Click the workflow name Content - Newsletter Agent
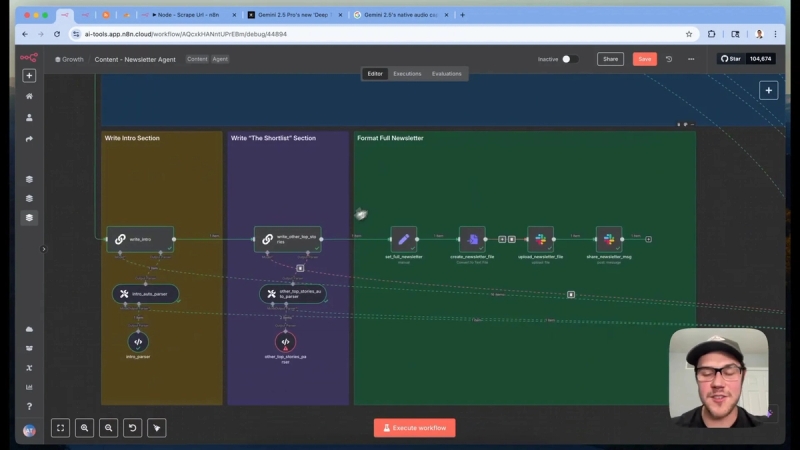 (x=135, y=59)
